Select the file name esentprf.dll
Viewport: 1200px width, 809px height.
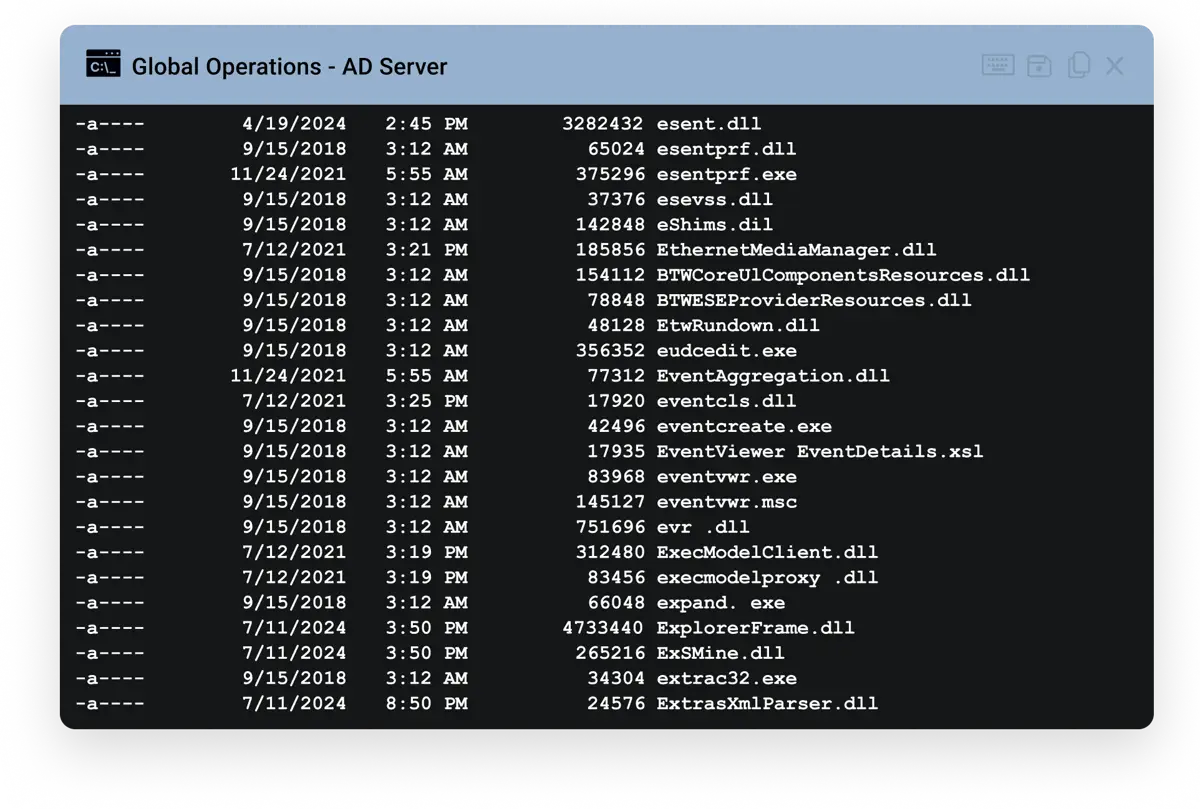click(x=727, y=149)
